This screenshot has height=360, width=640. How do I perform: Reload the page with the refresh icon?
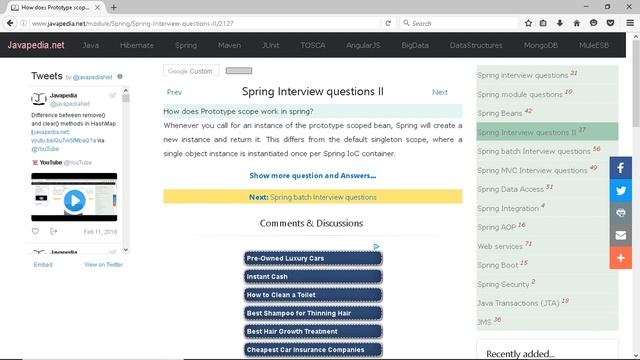tap(388, 23)
